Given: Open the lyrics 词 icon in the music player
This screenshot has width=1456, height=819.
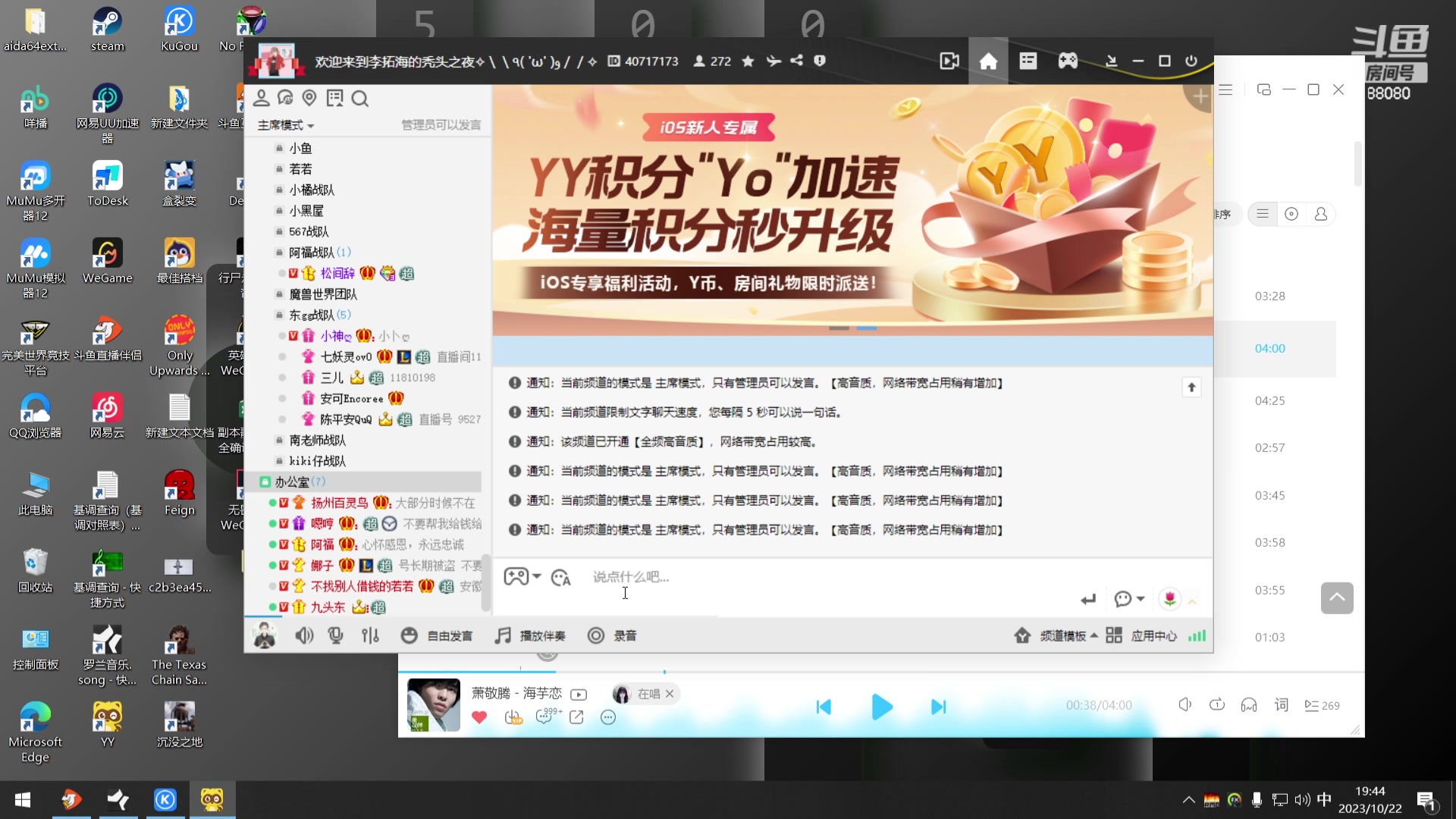Looking at the screenshot, I should 1282,704.
